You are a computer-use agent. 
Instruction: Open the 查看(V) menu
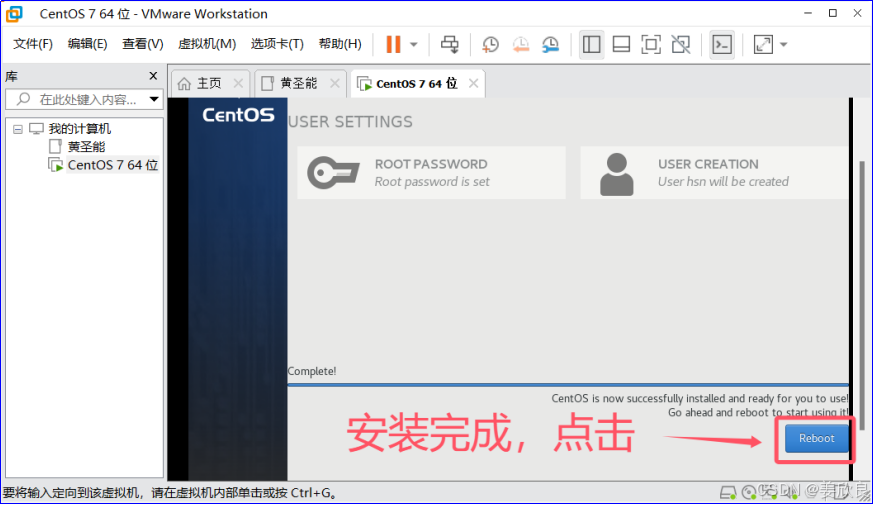click(x=143, y=44)
